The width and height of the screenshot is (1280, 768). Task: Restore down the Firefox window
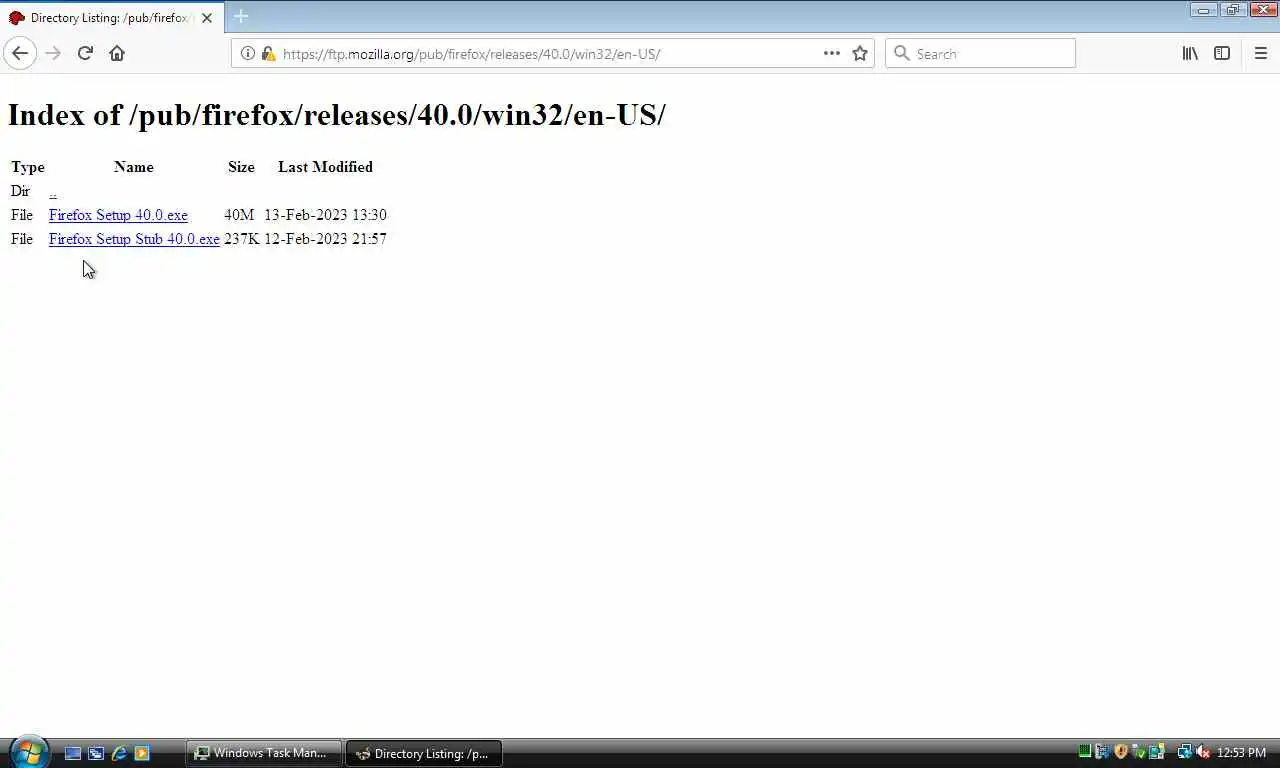(1232, 10)
